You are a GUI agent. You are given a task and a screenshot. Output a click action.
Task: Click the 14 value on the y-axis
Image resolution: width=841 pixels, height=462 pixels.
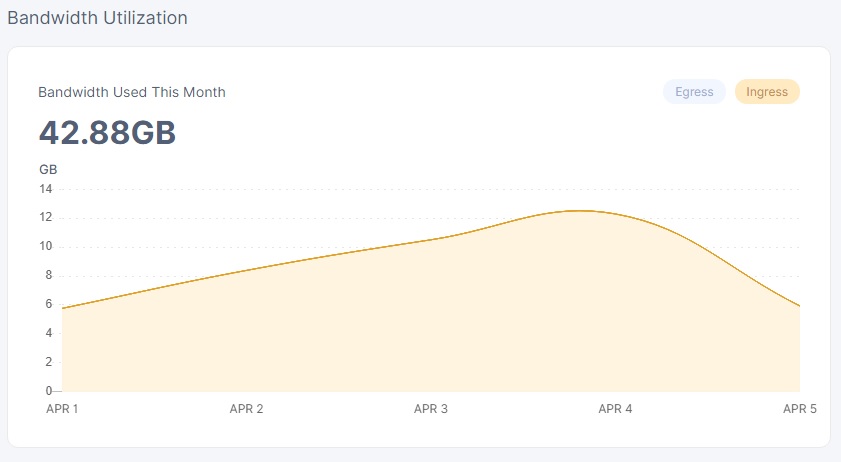pos(46,189)
